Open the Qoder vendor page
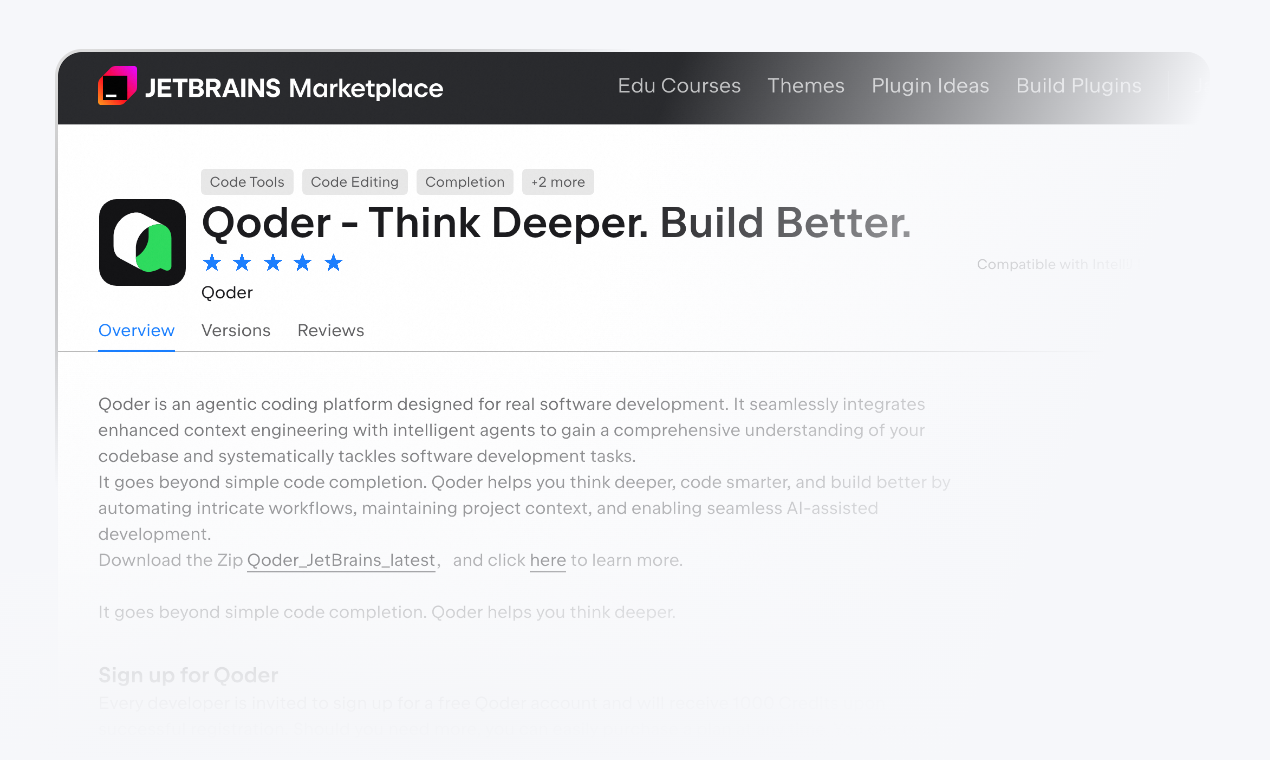1270x760 pixels. [227, 292]
